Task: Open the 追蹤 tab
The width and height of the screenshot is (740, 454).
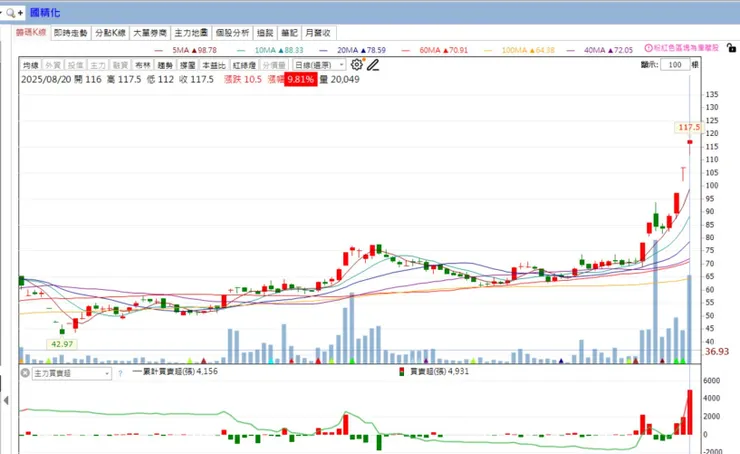Action: click(x=265, y=33)
